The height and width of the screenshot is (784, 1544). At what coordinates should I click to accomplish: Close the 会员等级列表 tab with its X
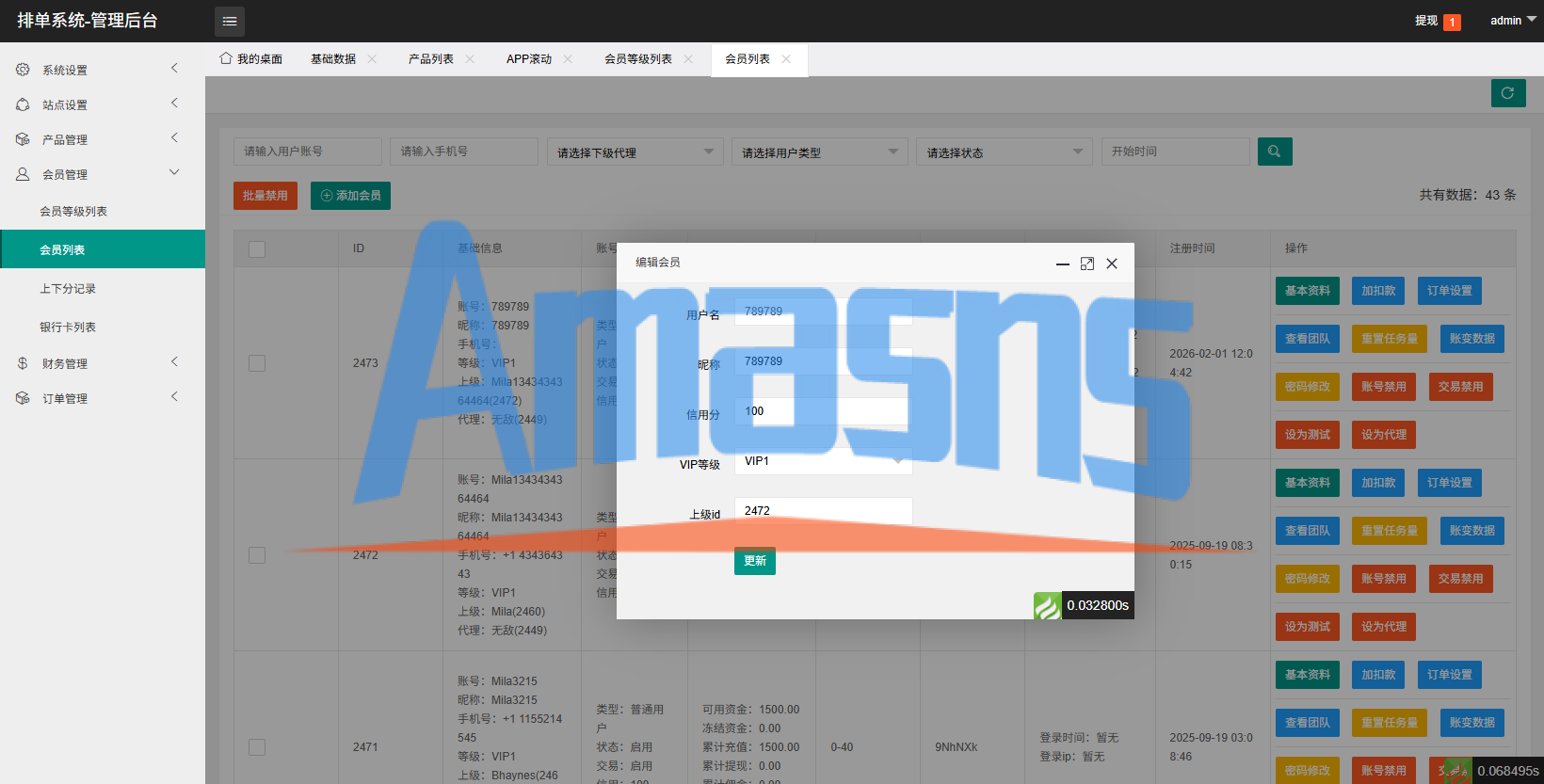[x=688, y=59]
